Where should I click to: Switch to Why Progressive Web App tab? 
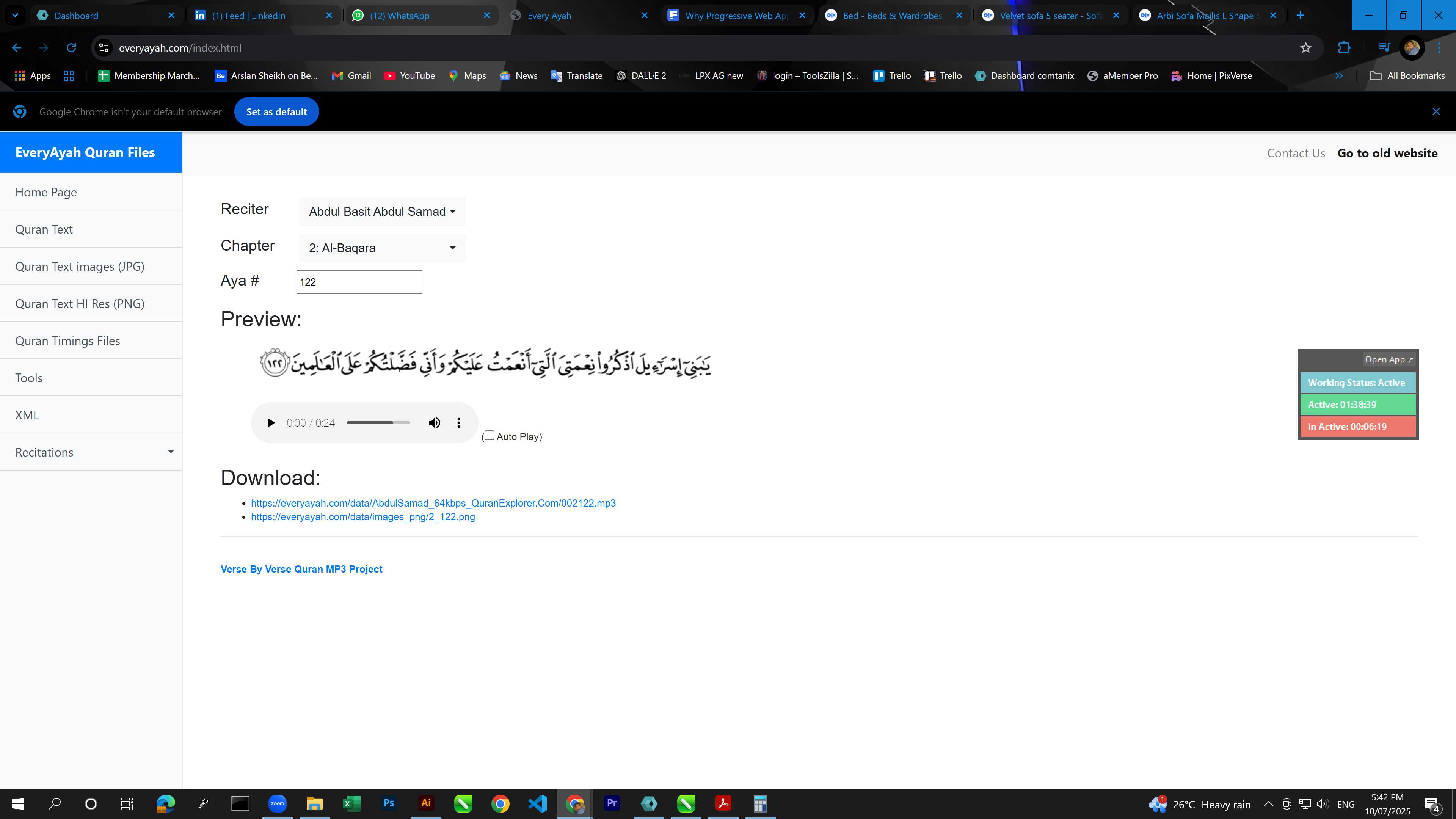737,15
